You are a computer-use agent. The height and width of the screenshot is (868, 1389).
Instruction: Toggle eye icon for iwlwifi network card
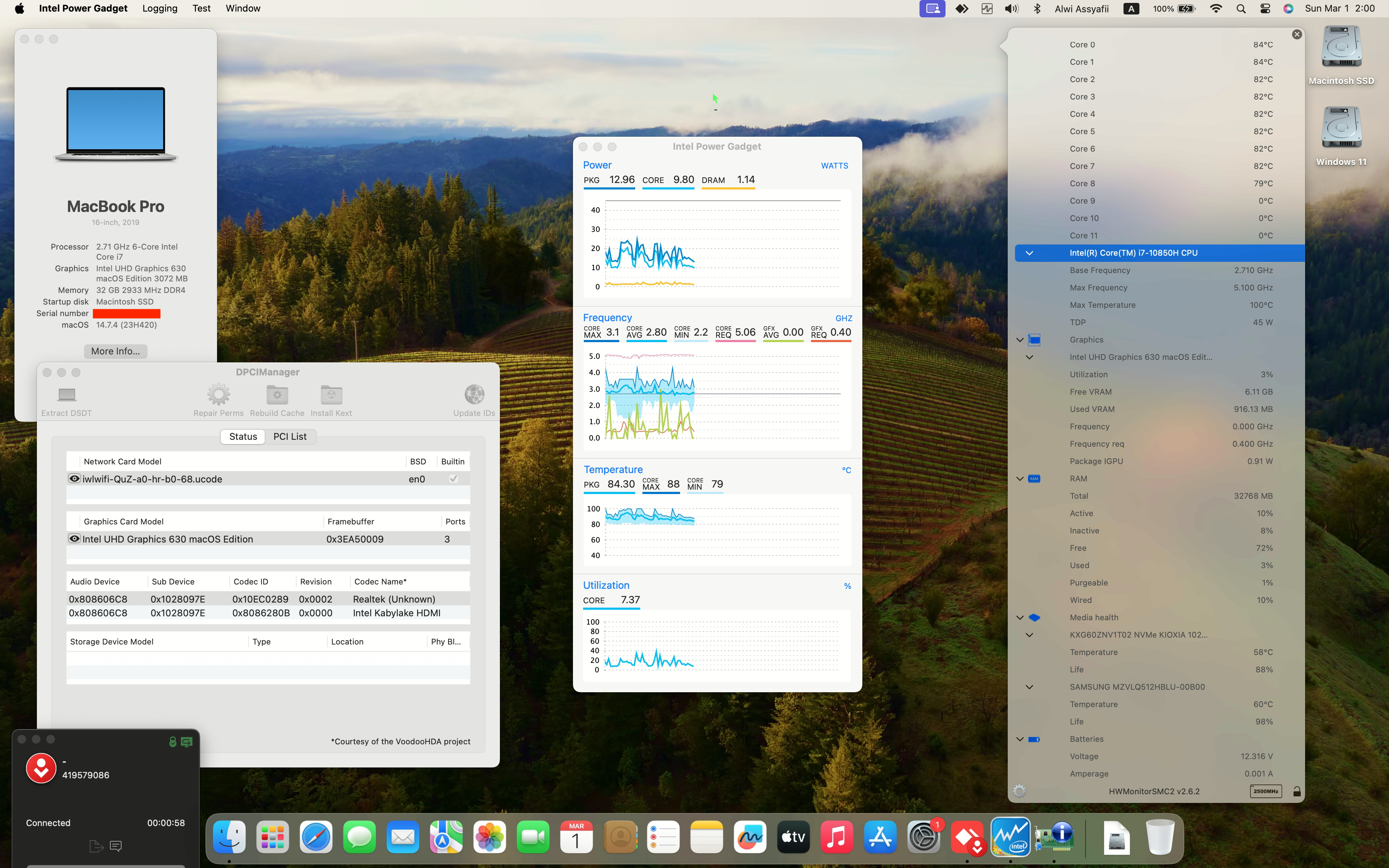pos(74,478)
